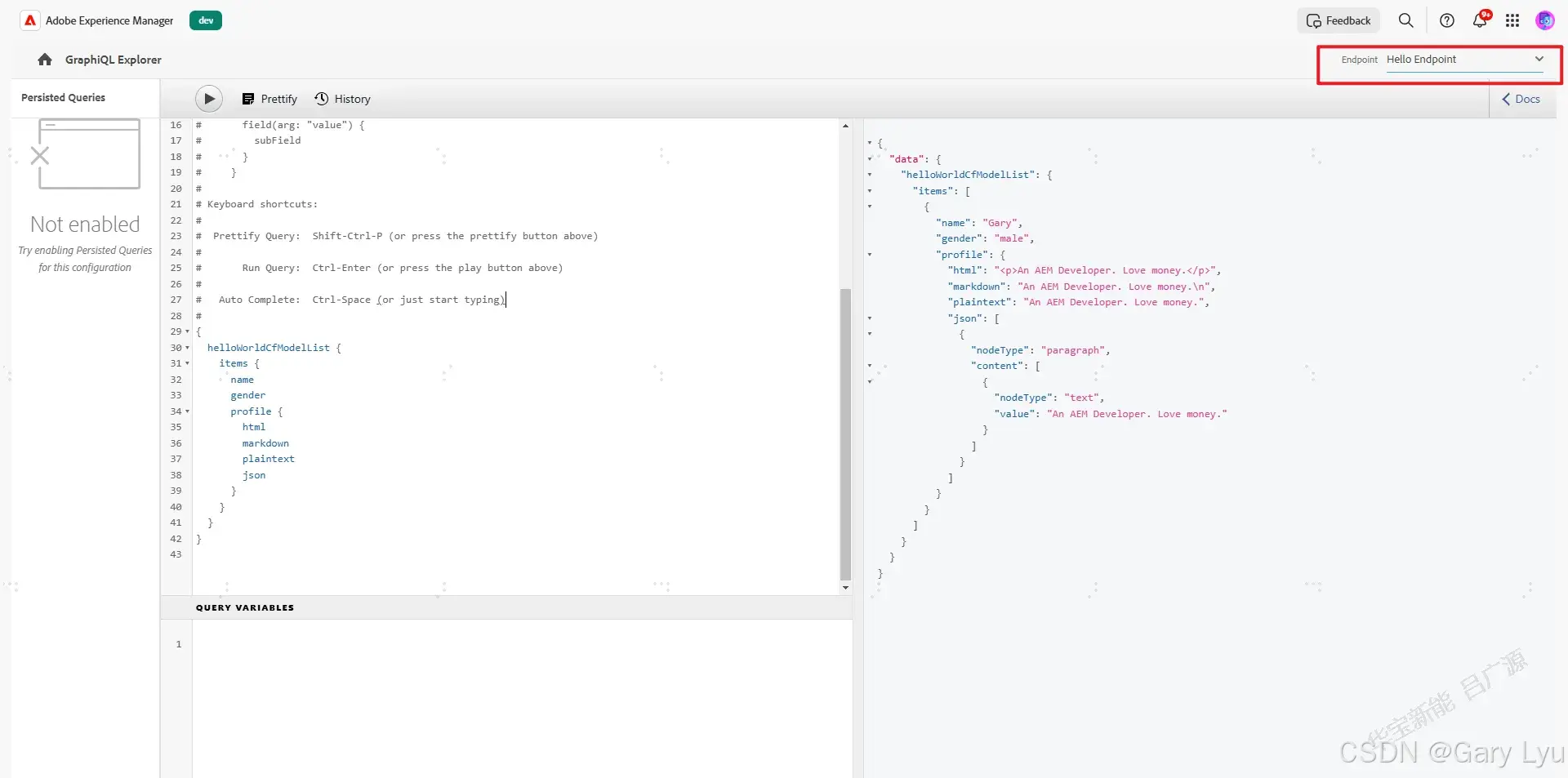Open the notifications bell icon

coord(1480,20)
